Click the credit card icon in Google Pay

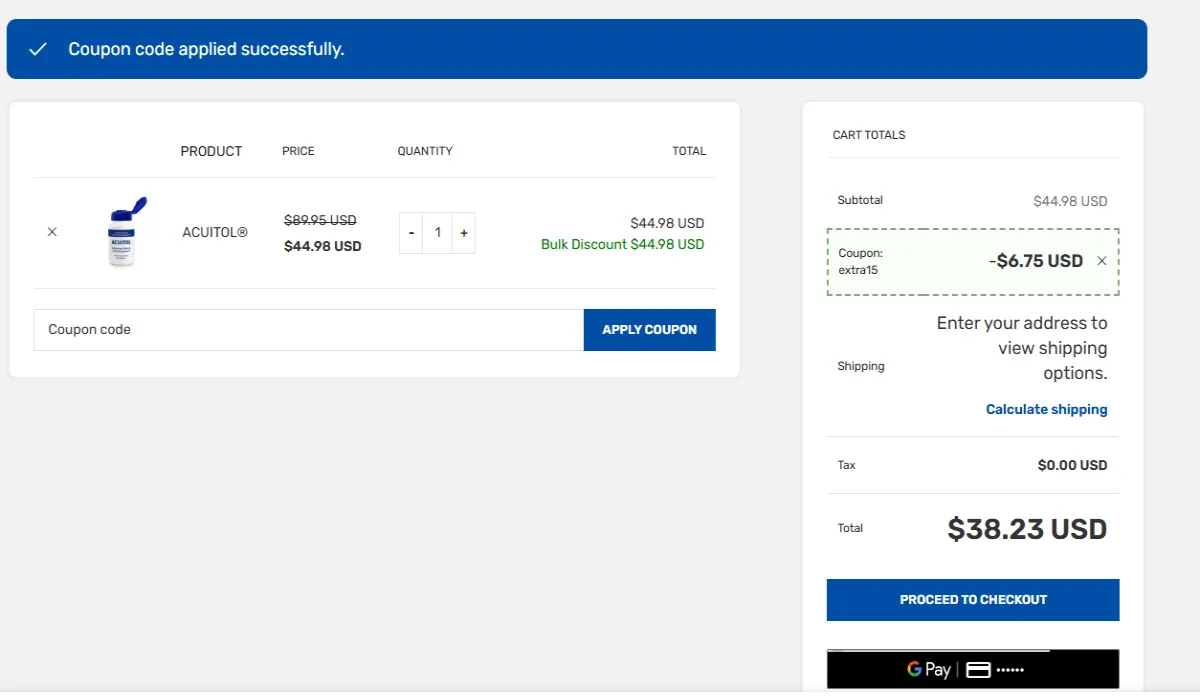[x=978, y=669]
